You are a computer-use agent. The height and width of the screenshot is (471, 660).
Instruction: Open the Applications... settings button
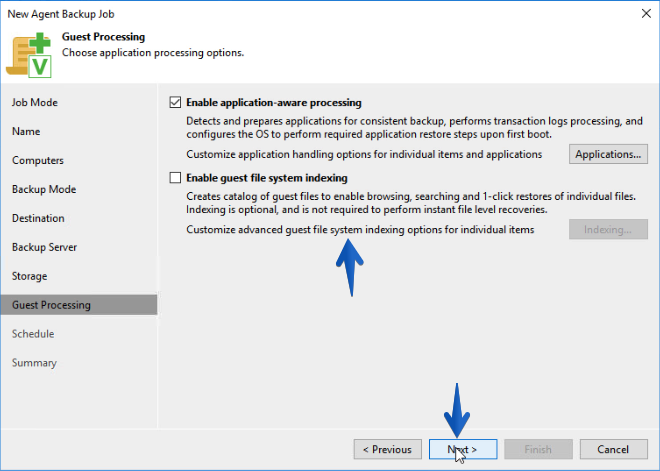coord(608,154)
